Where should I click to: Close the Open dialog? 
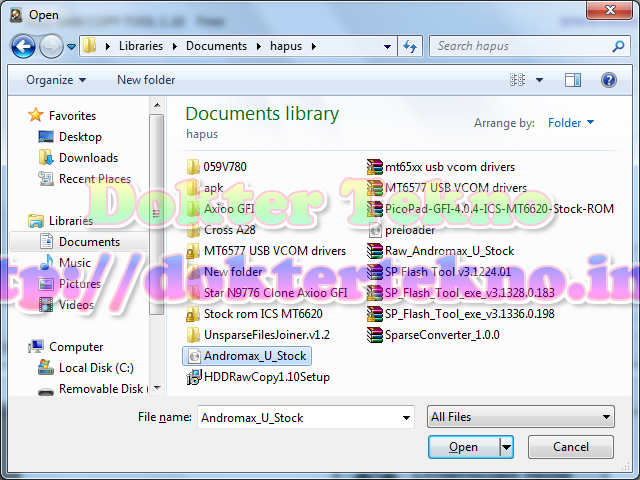click(x=610, y=10)
